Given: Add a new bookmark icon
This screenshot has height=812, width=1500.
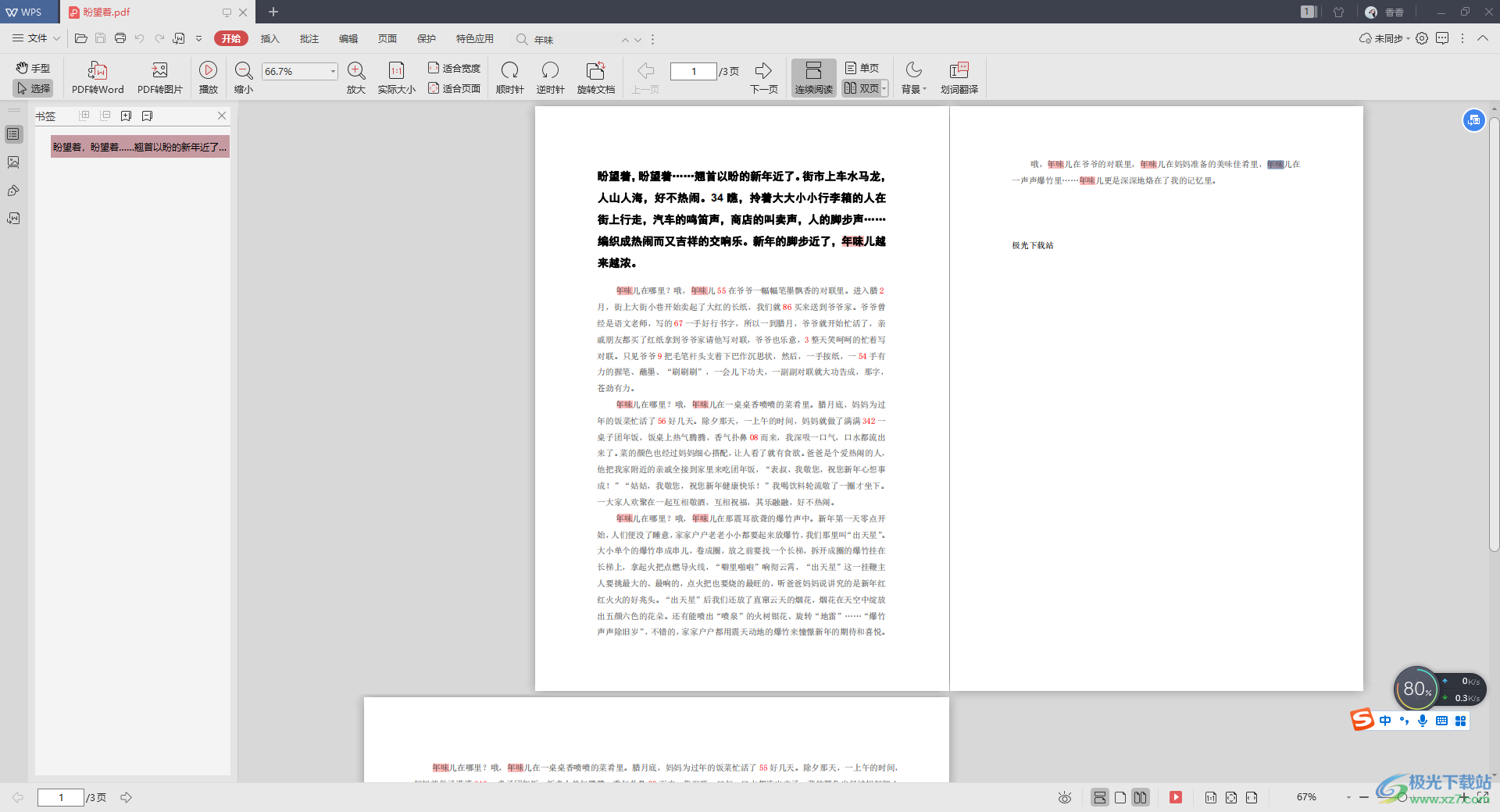Looking at the screenshot, I should pos(126,116).
